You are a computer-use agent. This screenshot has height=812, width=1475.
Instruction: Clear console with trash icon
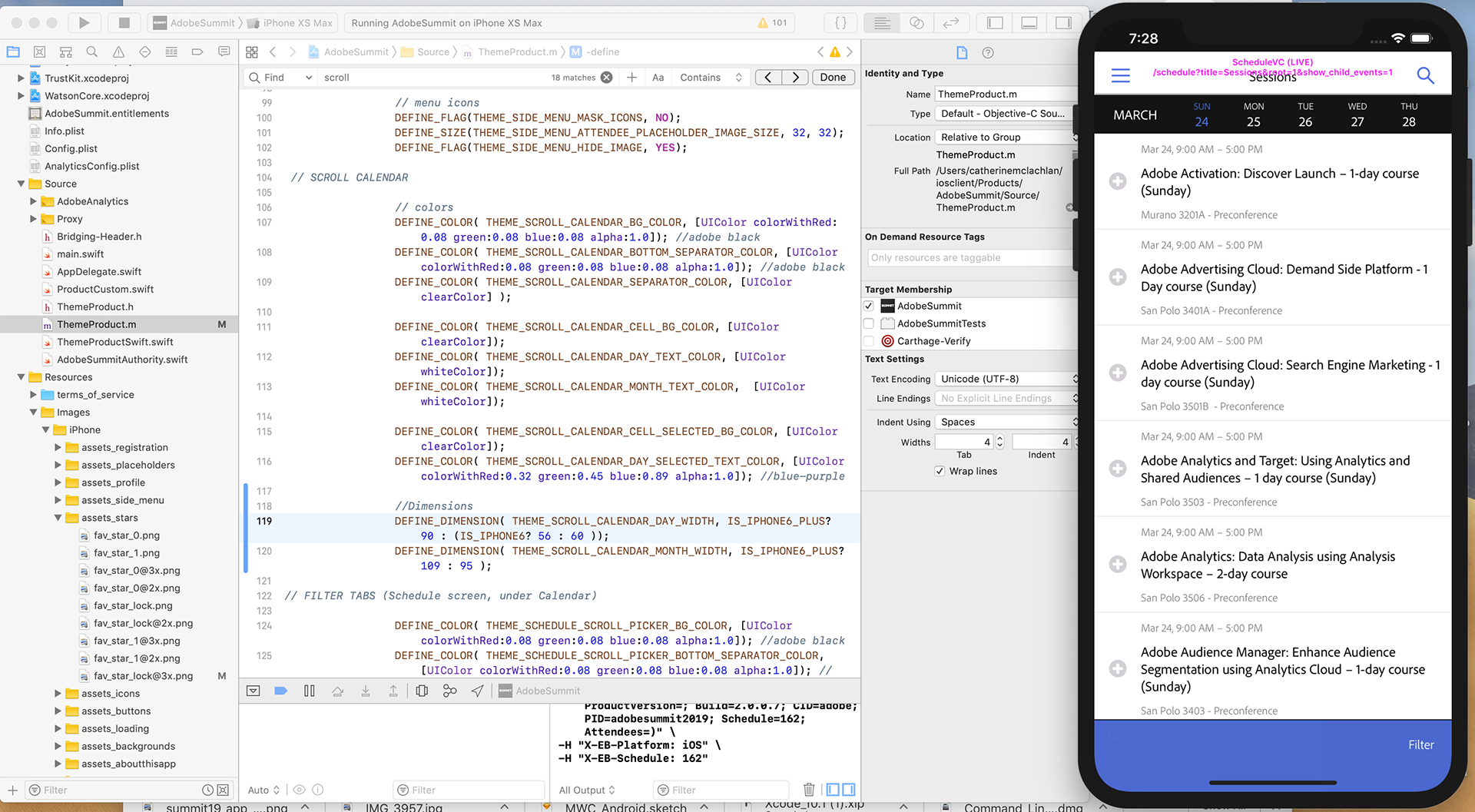pos(809,790)
